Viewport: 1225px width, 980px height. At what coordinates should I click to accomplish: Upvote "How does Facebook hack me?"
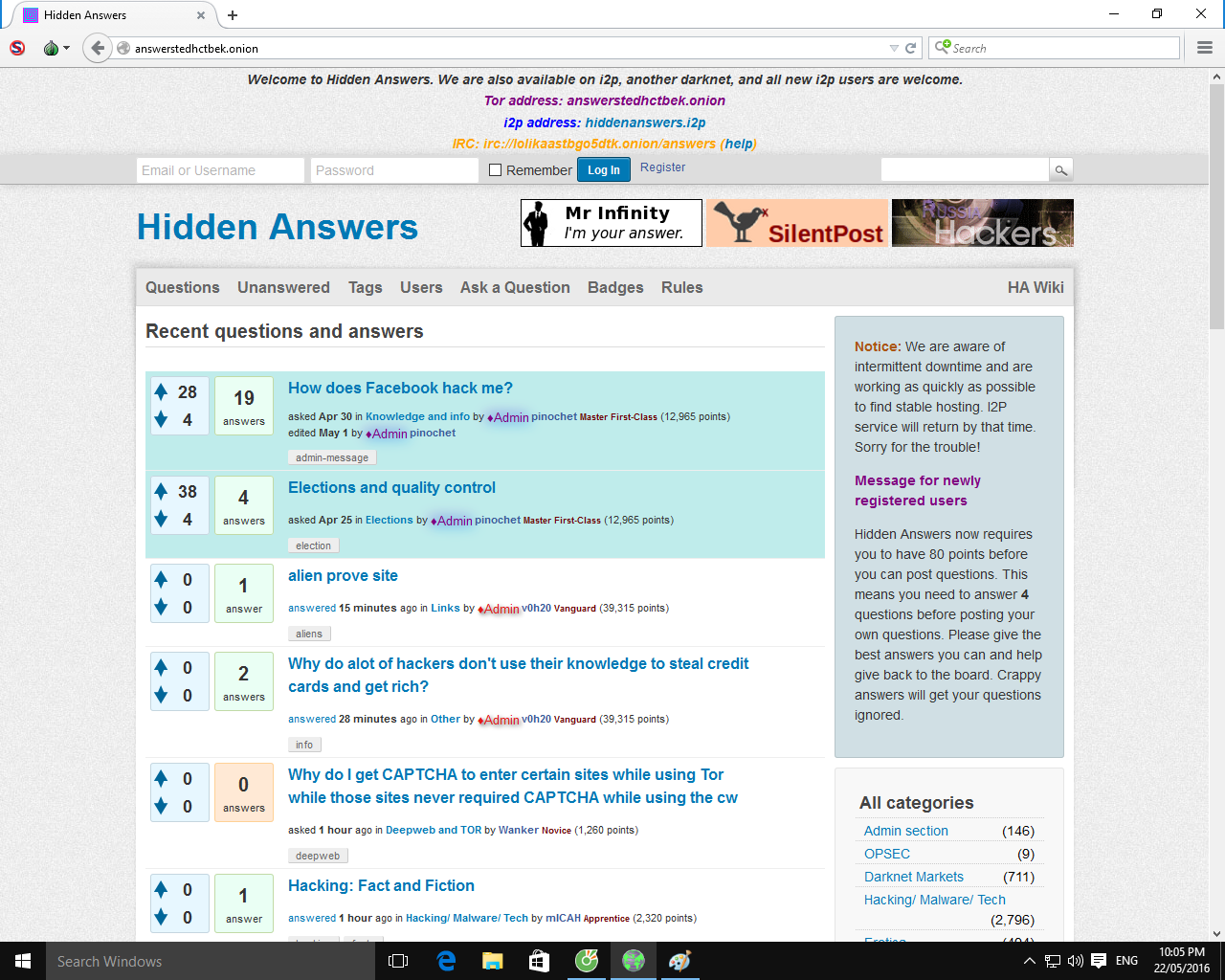pyautogui.click(x=161, y=391)
